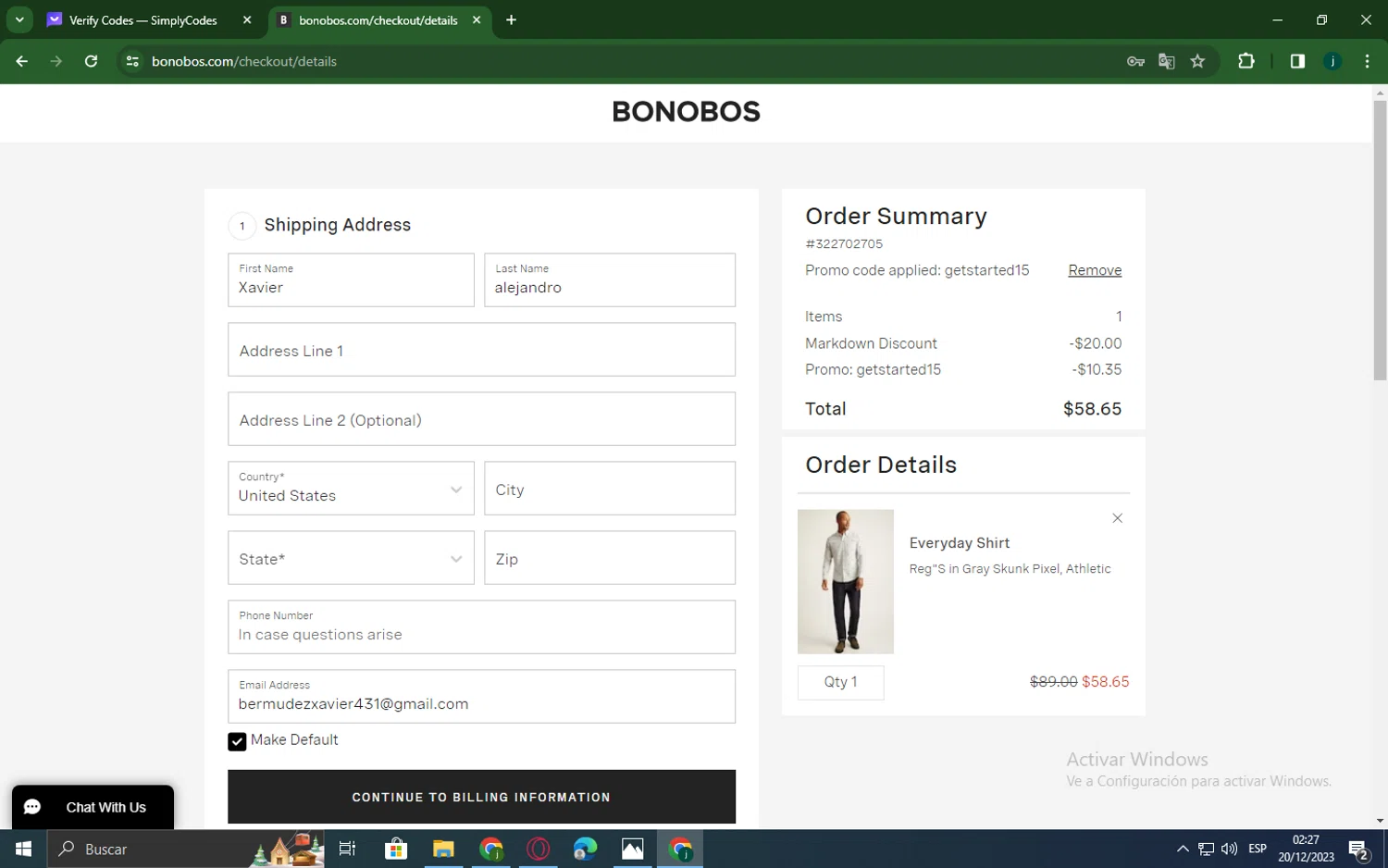Open Chrome three-dot menu
The height and width of the screenshot is (868, 1388).
1367,61
